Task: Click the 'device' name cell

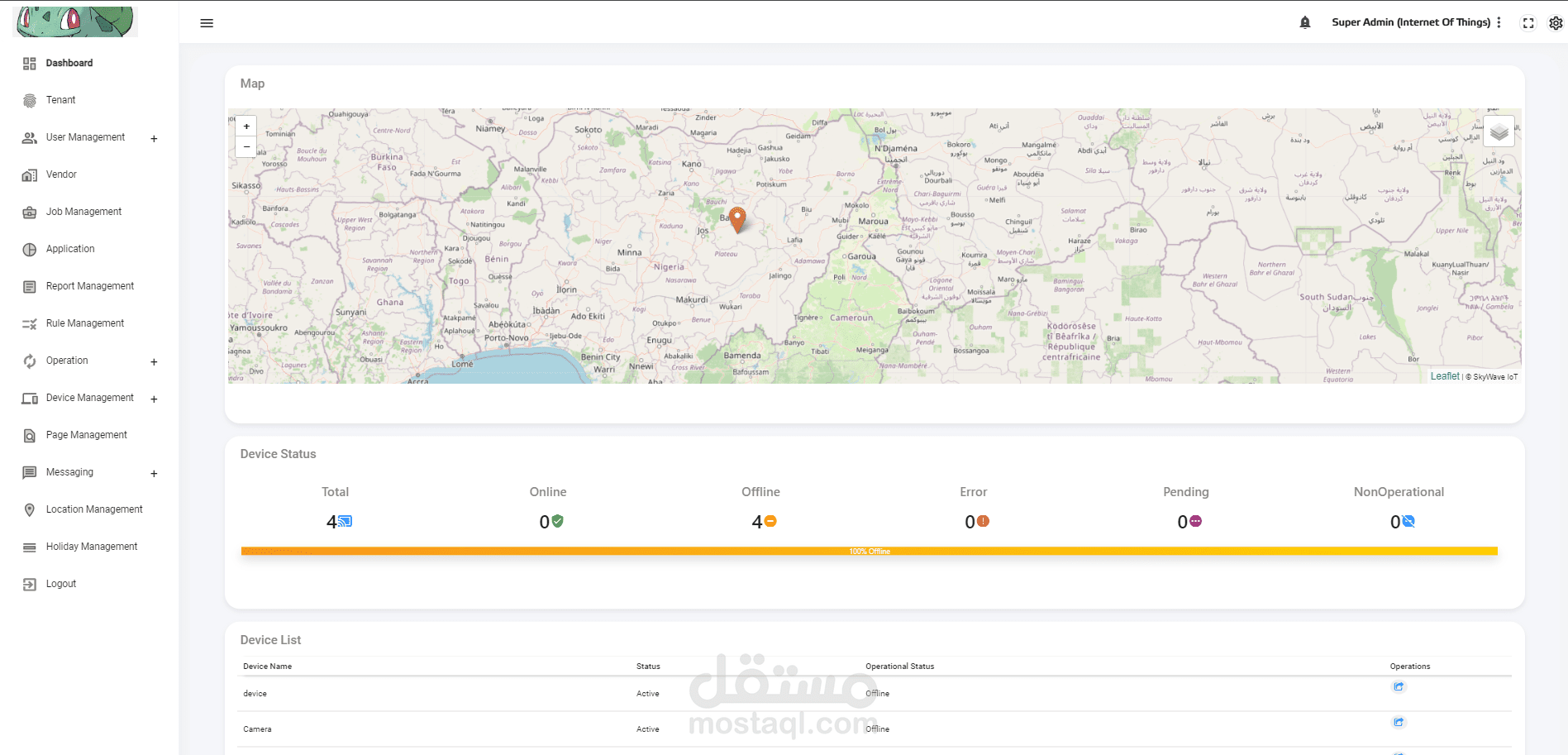Action: [x=255, y=694]
